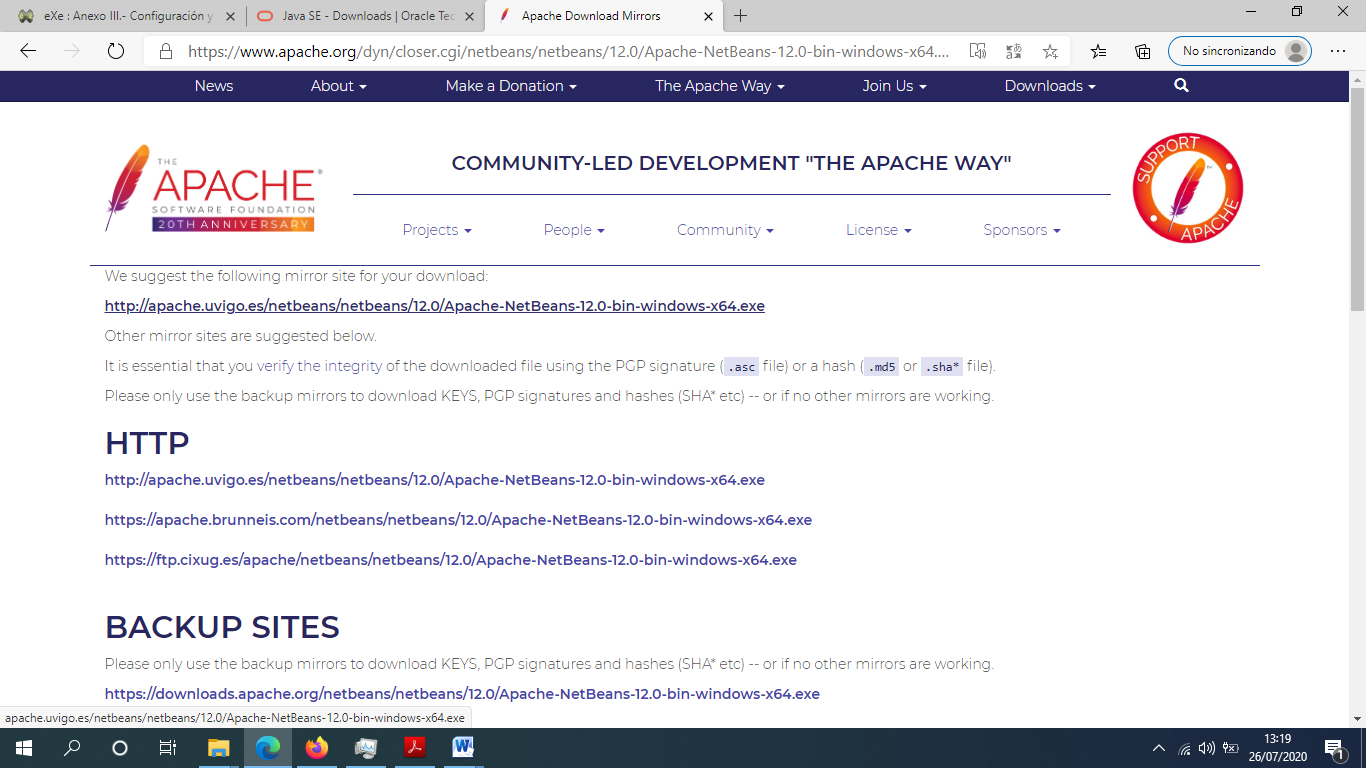
Task: Switch to Firefox in taskbar
Action: tap(316, 748)
